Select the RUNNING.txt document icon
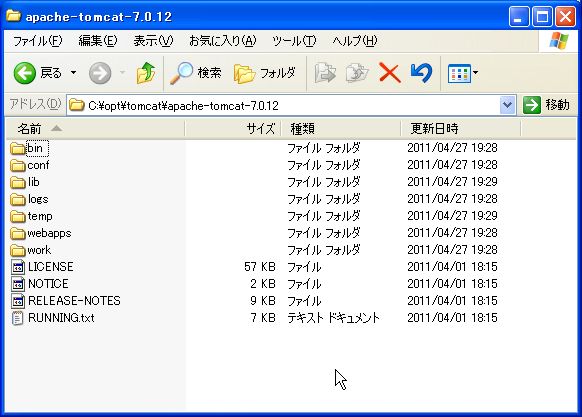This screenshot has width=582, height=417. coord(17,318)
